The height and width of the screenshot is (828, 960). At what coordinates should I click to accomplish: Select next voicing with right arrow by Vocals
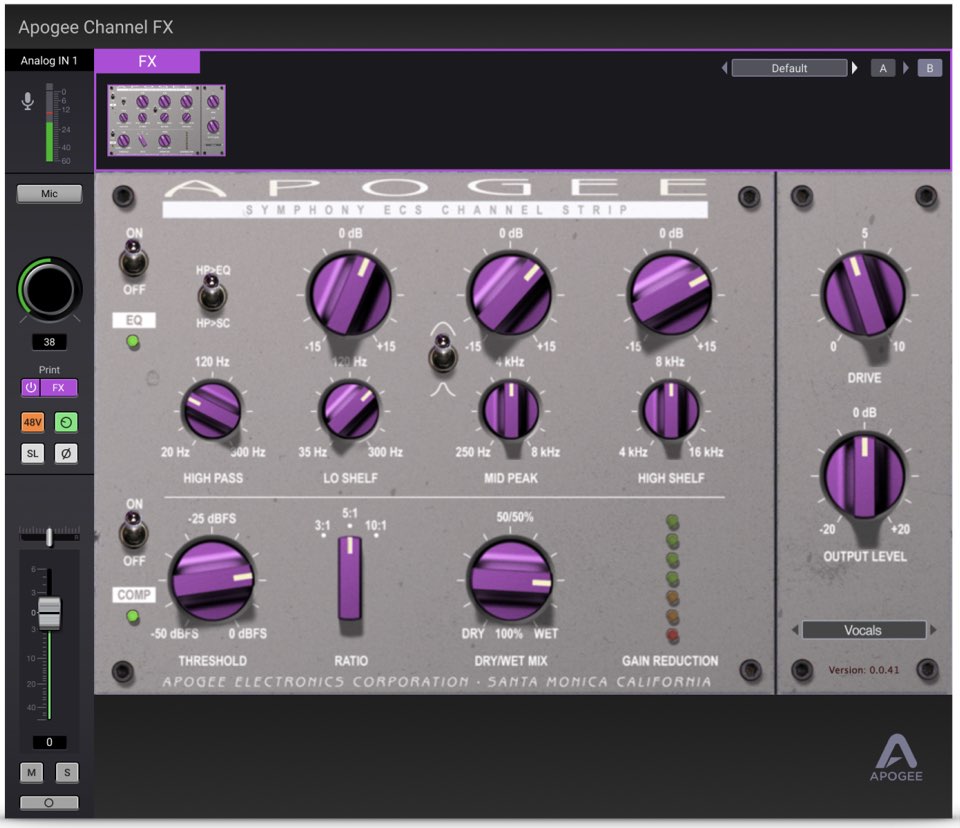(933, 630)
